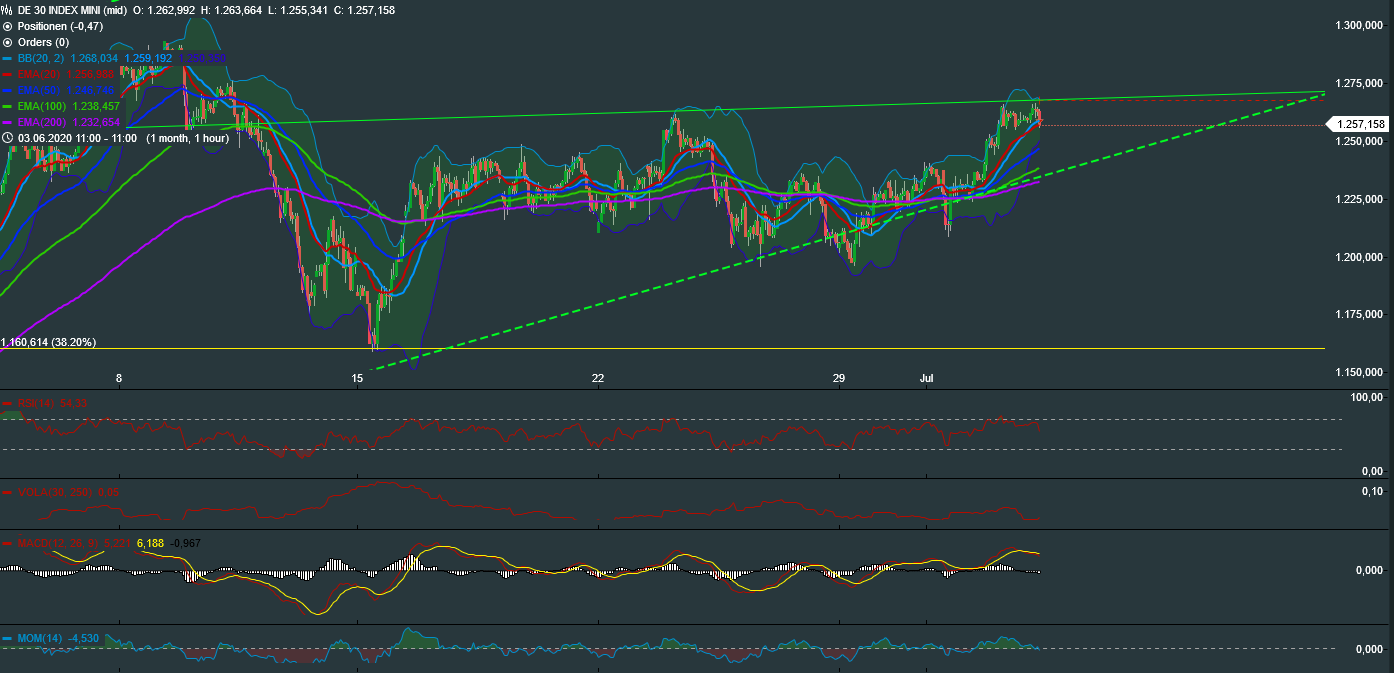Click the Orders (0) label
Image resolution: width=1394 pixels, height=673 pixels.
pos(44,42)
